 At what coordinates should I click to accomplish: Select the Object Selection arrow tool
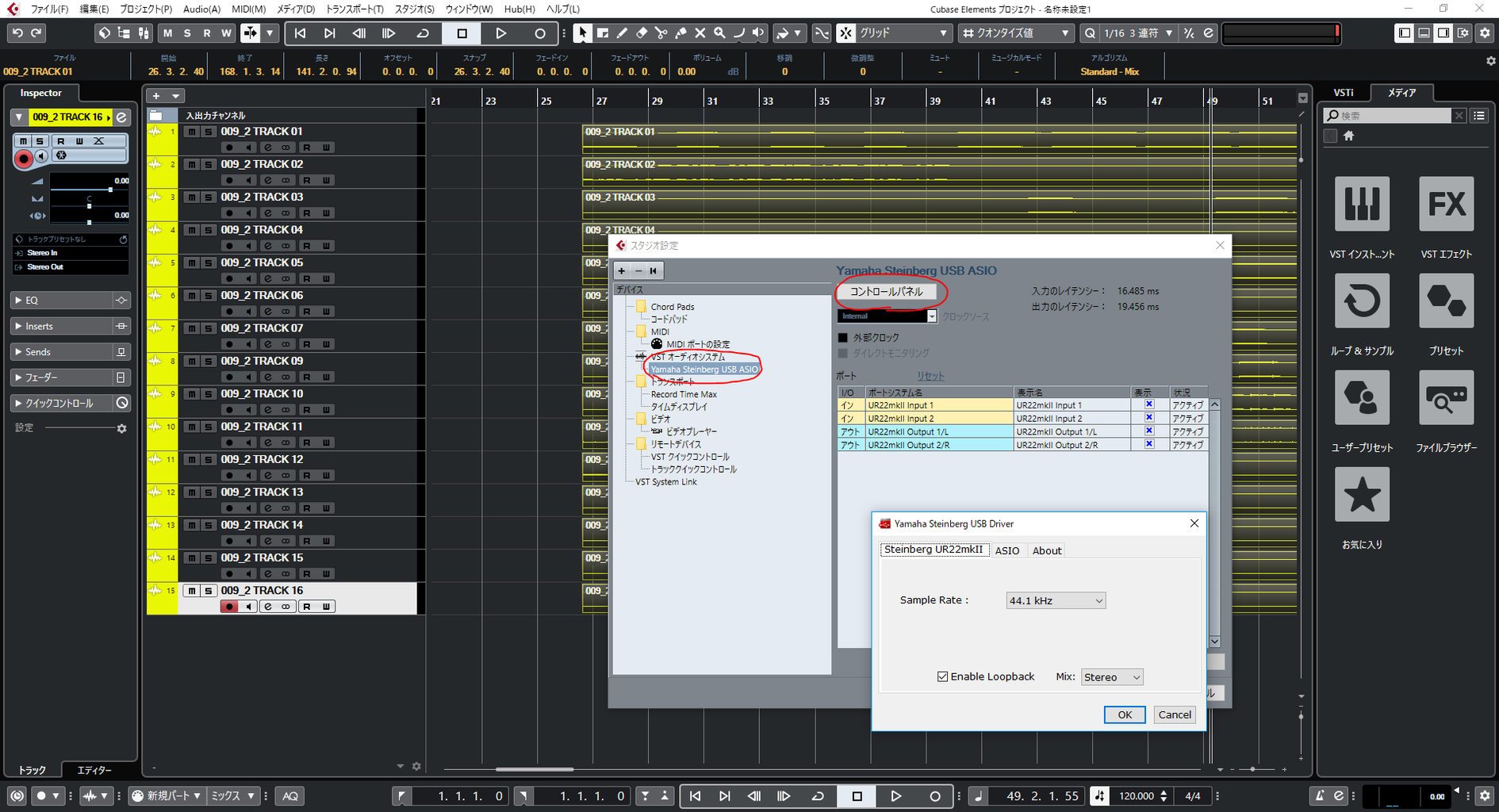[x=583, y=33]
